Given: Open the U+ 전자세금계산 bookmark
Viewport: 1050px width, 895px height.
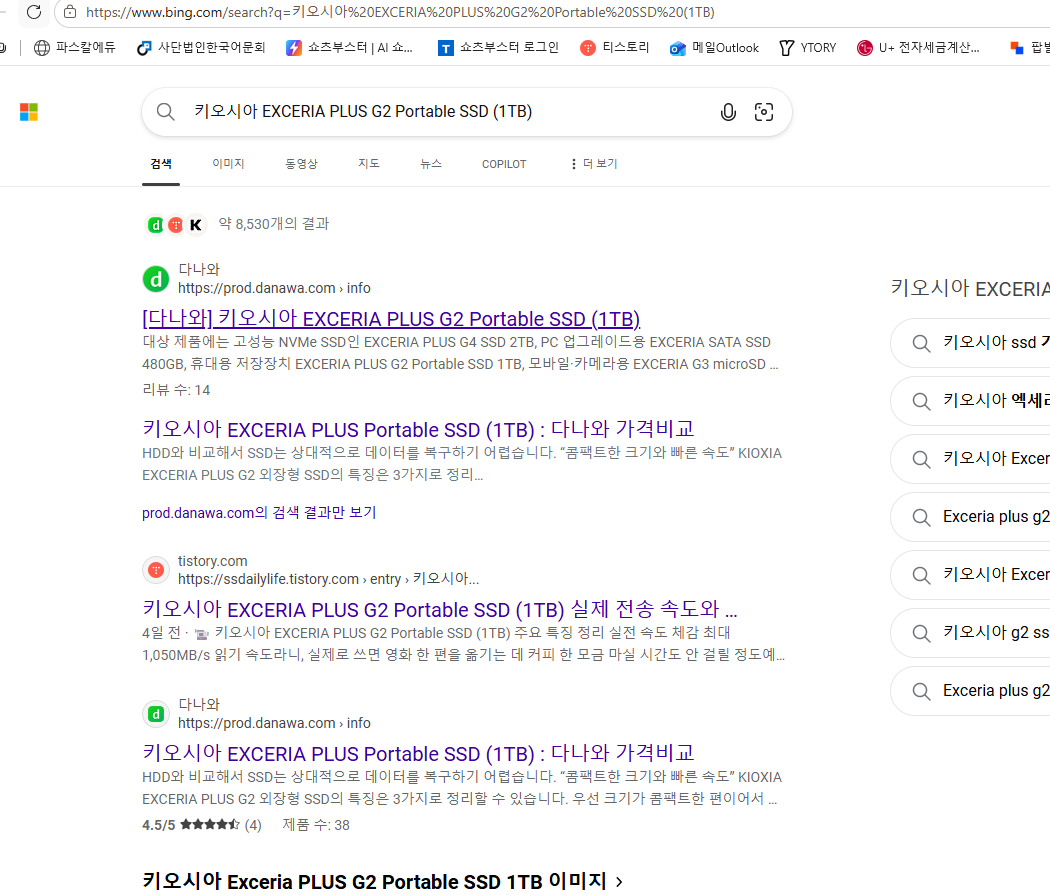Looking at the screenshot, I should point(918,48).
